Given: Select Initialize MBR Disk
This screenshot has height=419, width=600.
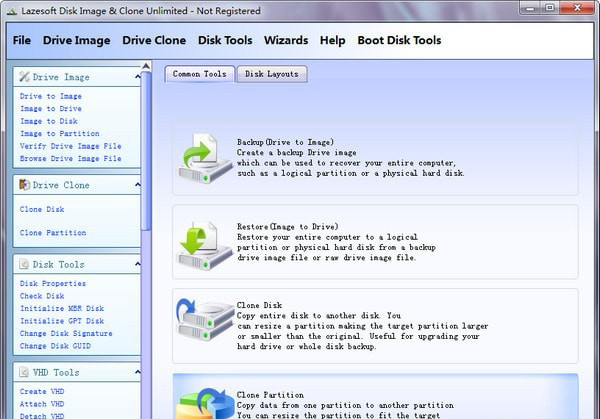Looking at the screenshot, I should 62,308.
